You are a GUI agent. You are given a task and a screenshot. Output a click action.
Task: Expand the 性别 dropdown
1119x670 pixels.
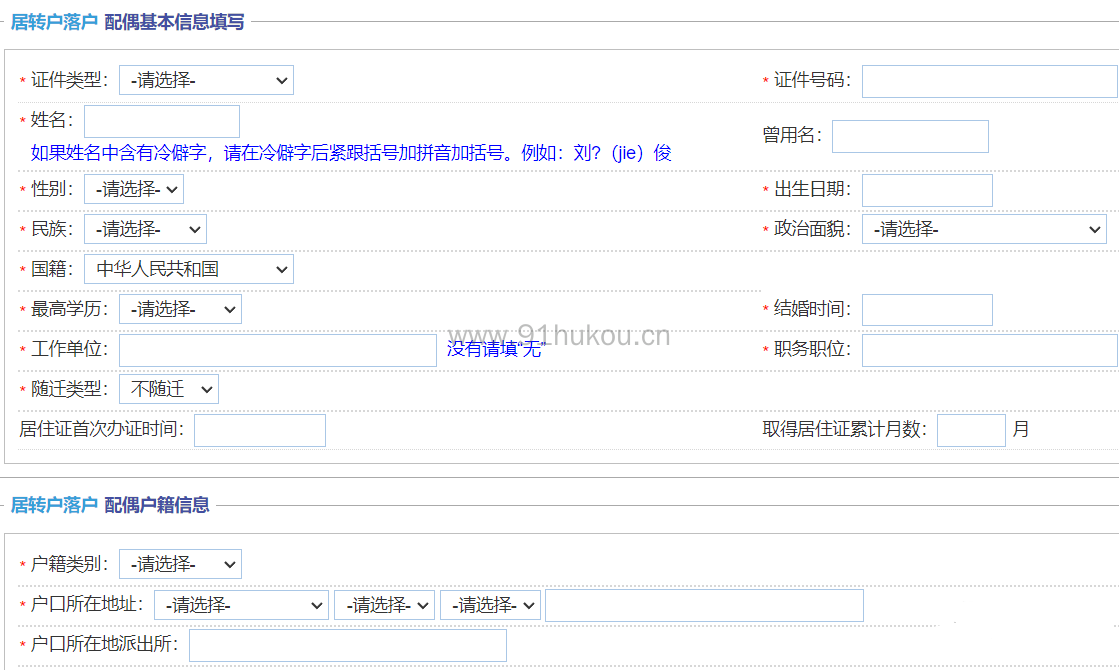click(134, 189)
